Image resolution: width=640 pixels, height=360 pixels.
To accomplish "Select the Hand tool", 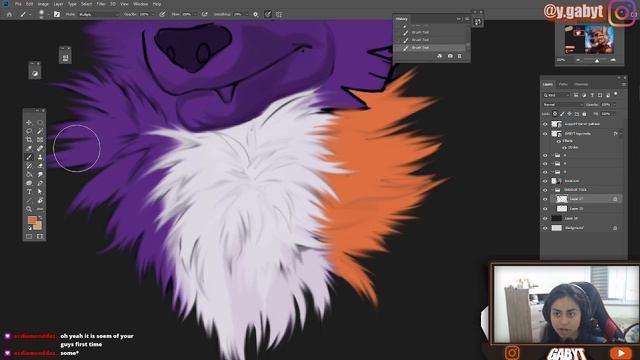I will (40, 200).
